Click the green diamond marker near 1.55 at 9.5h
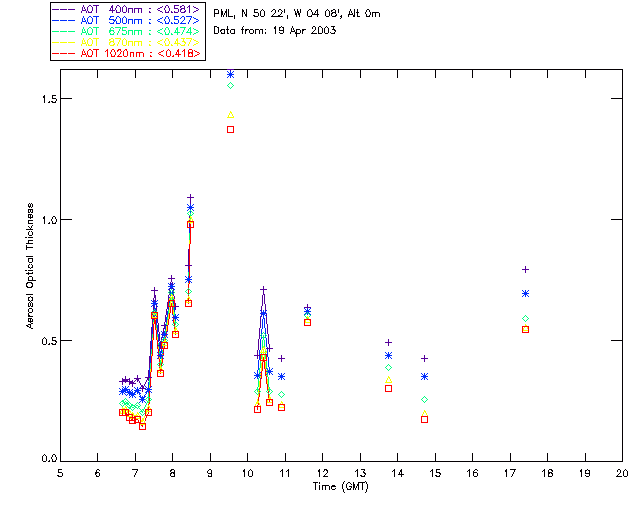640x512 pixels. coord(231,86)
